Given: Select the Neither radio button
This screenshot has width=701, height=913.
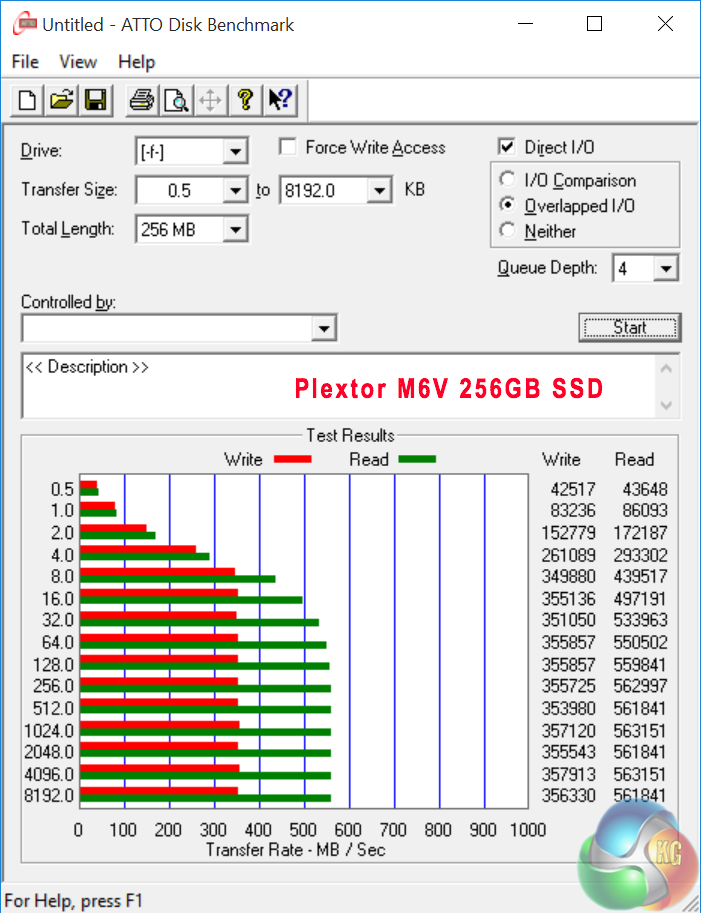Looking at the screenshot, I should [x=507, y=231].
